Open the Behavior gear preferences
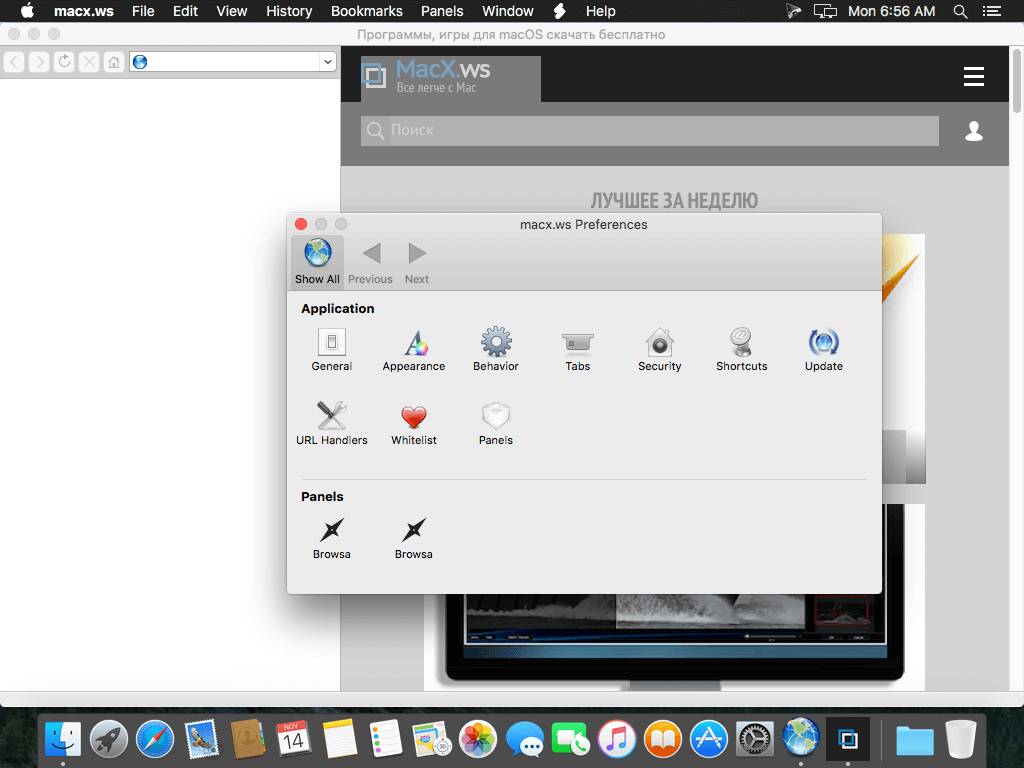This screenshot has height=768, width=1024. (x=496, y=349)
